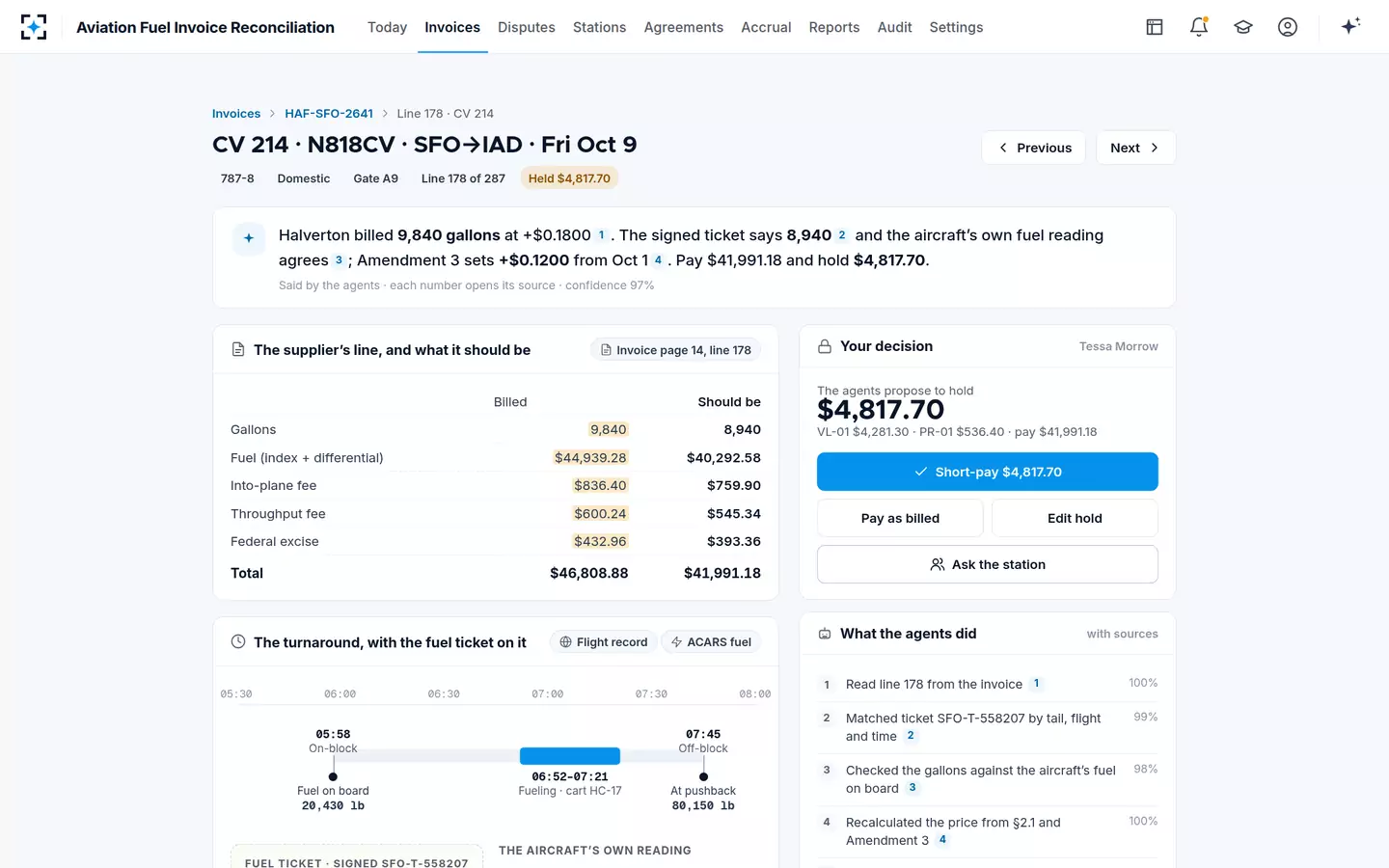Image resolution: width=1389 pixels, height=868 pixels.
Task: Click the blue fueling bar on the timeline
Action: coord(570,756)
